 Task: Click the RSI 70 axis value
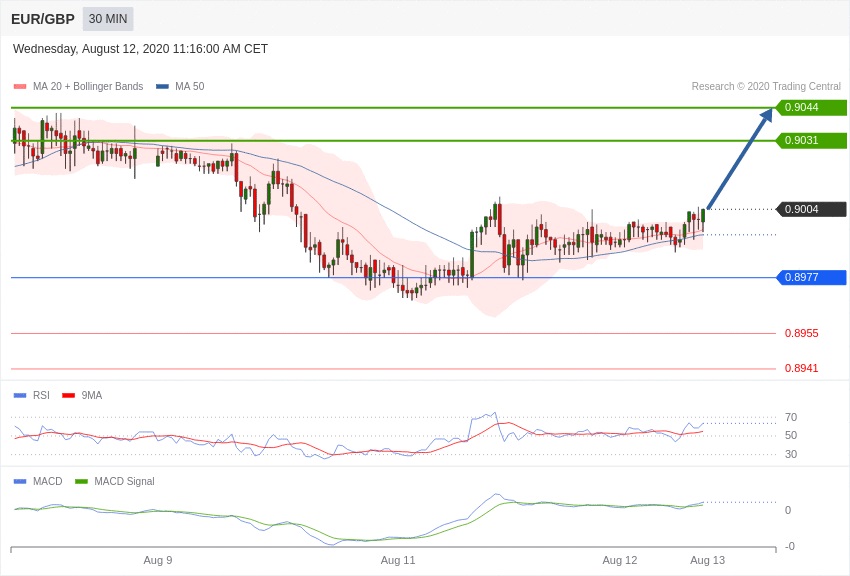click(x=791, y=417)
